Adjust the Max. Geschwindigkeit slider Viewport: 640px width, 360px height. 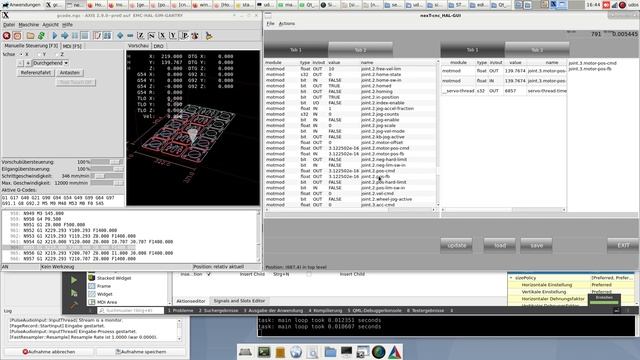pyautogui.click(x=107, y=183)
